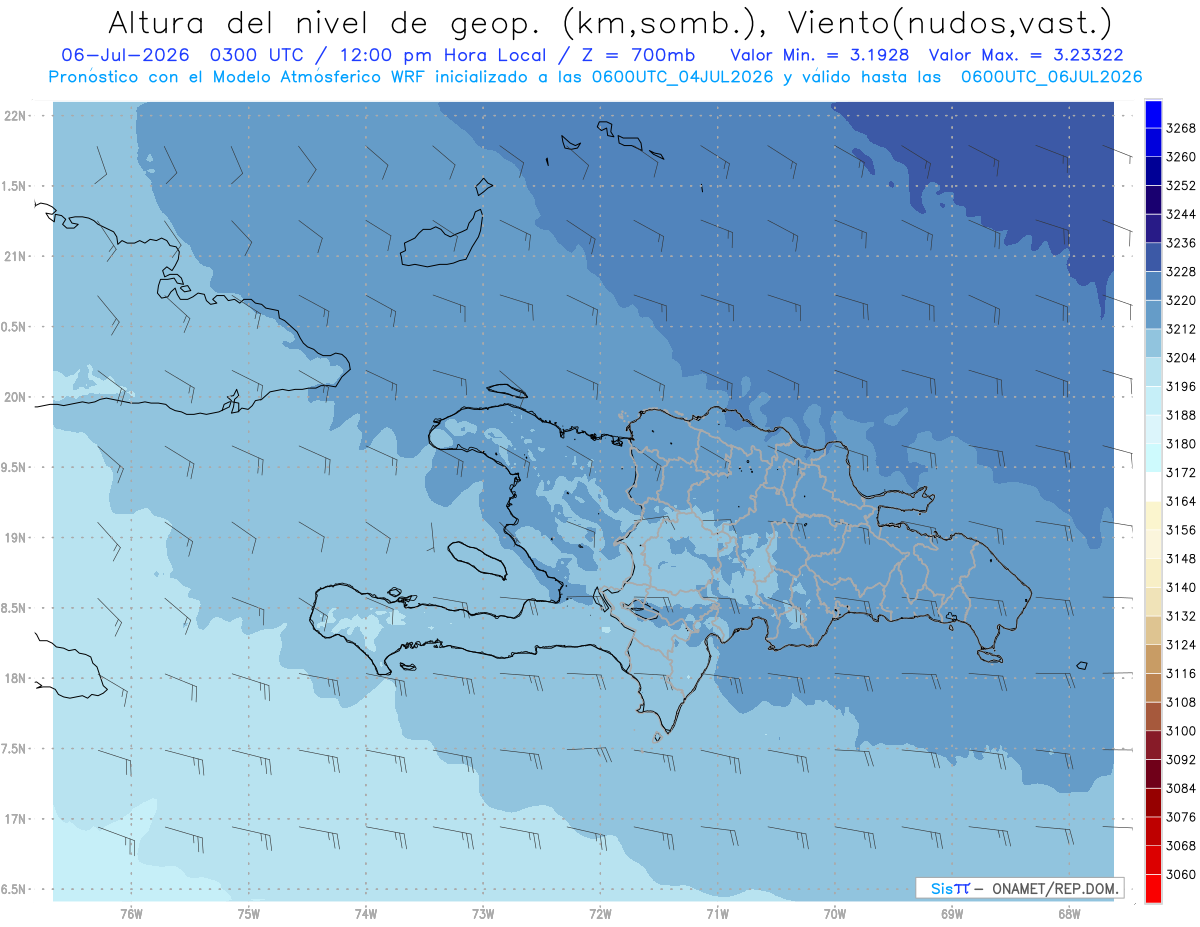Click the 76W longitude label
Image resolution: width=1200 pixels, height=927 pixels.
pos(131,913)
